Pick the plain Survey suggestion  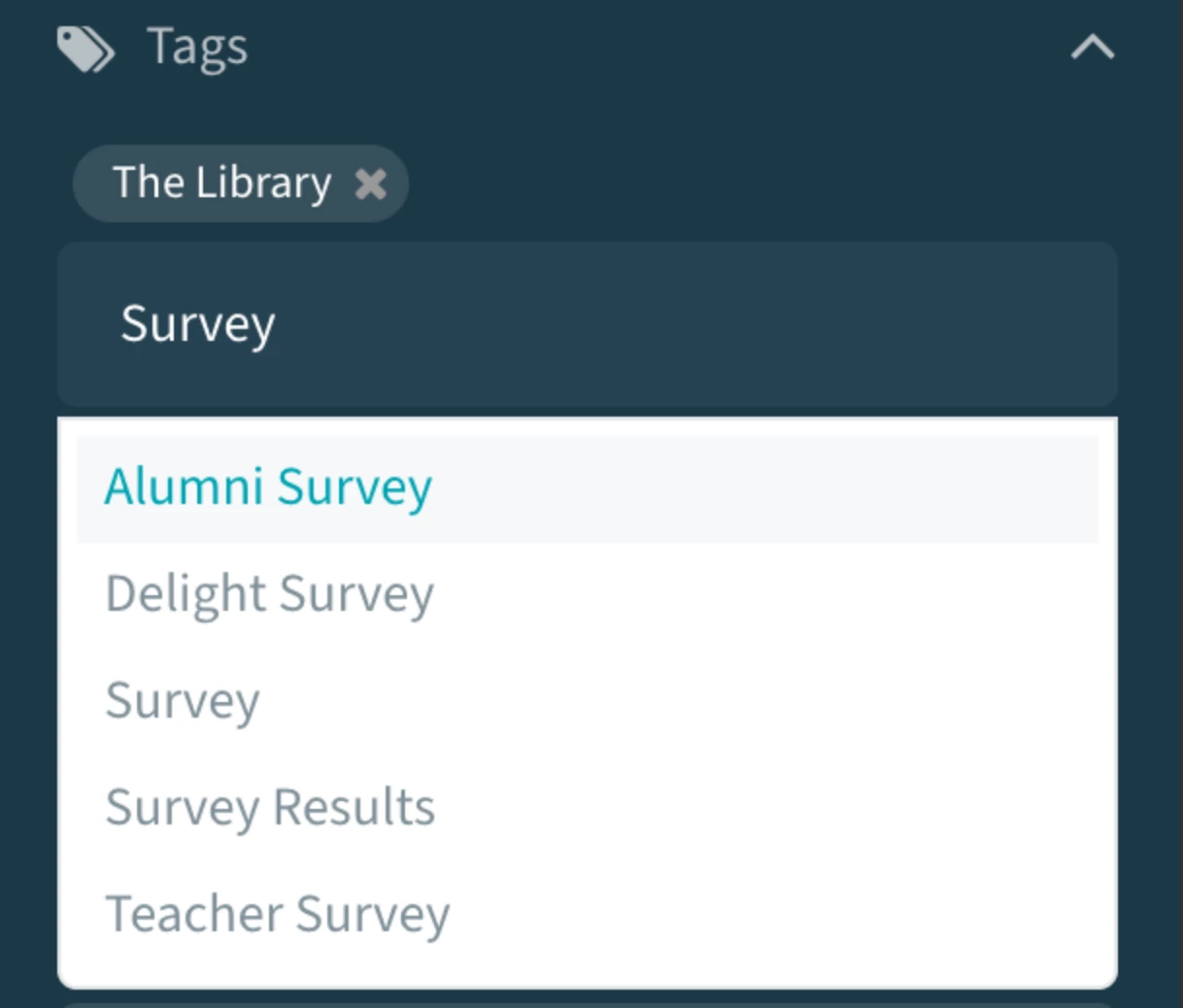(183, 701)
